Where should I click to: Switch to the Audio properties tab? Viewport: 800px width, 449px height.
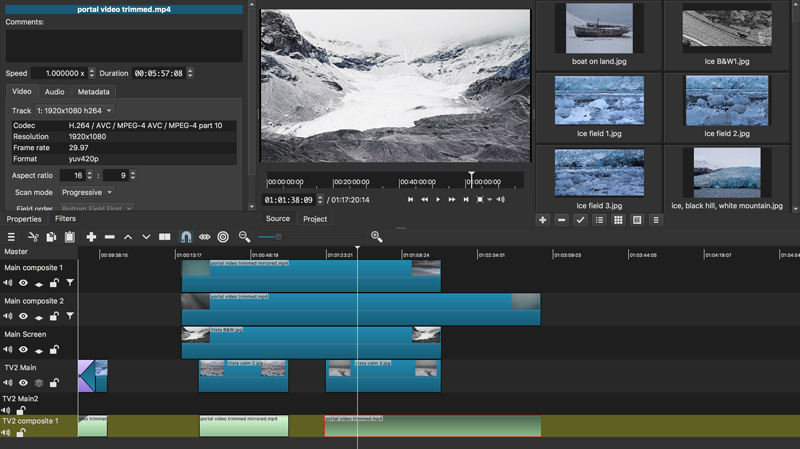click(54, 92)
